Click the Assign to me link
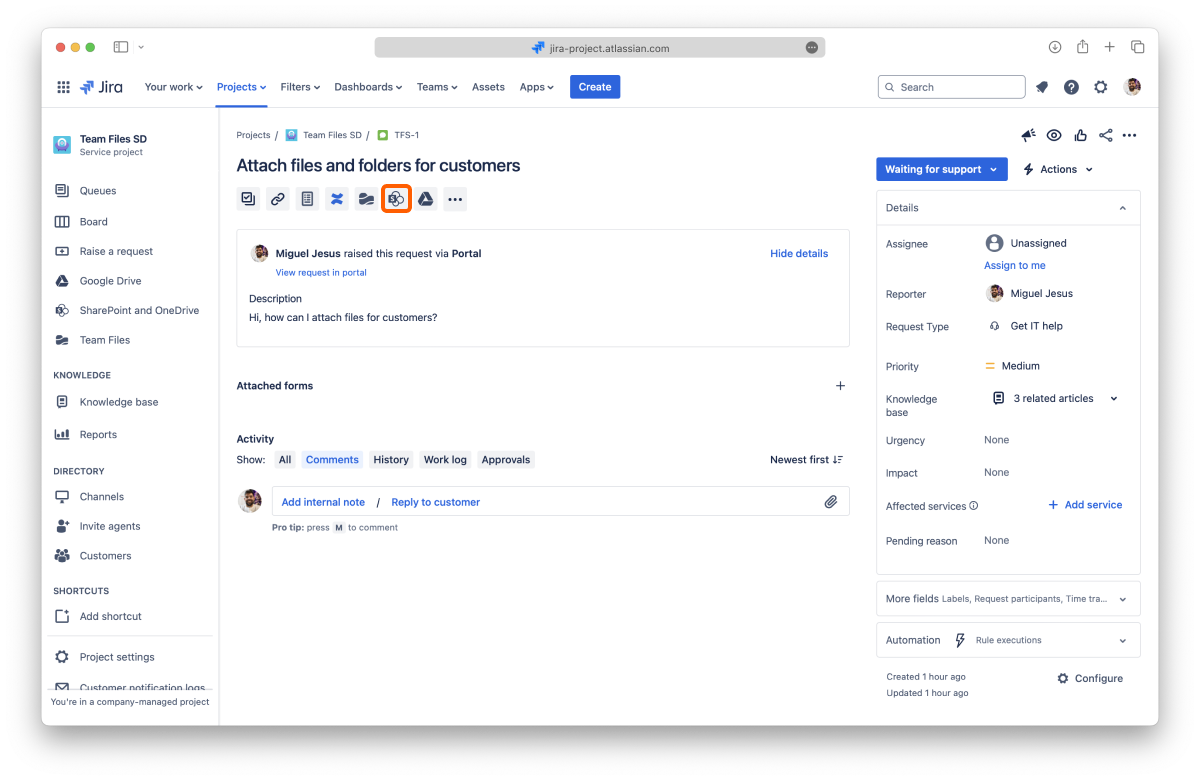 click(x=1014, y=266)
